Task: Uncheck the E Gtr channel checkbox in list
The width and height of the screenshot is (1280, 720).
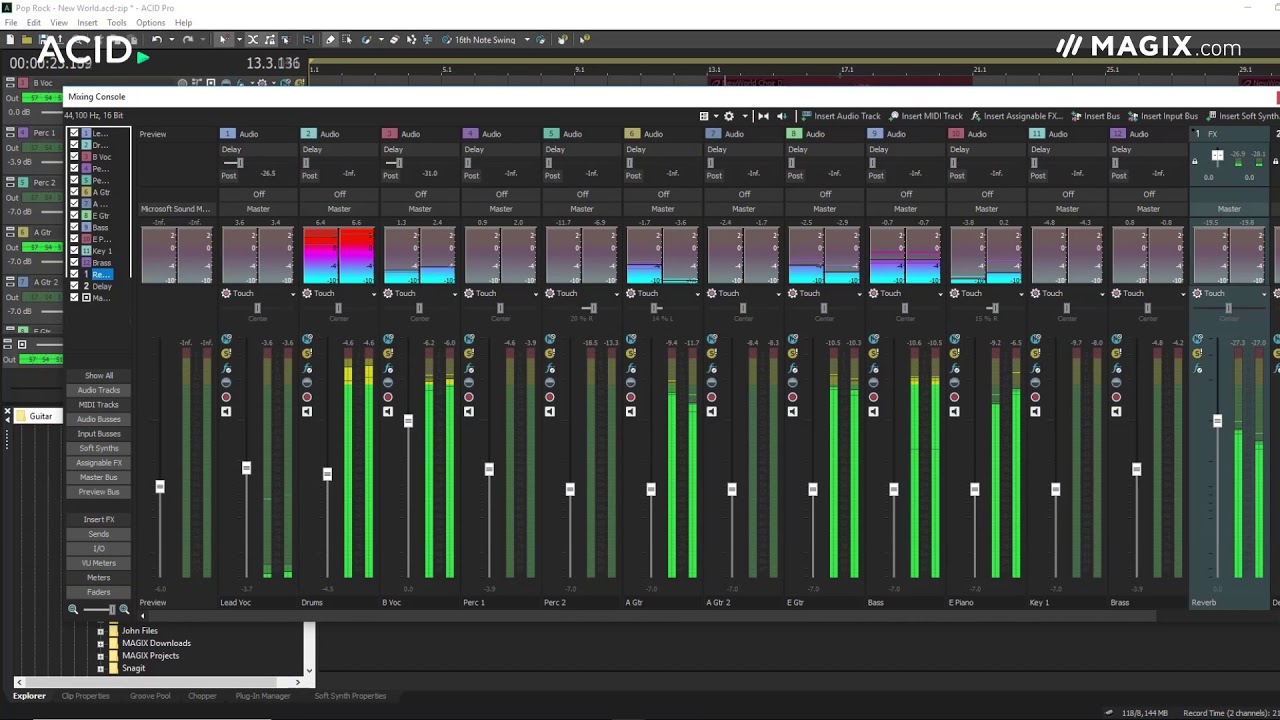Action: coord(74,215)
